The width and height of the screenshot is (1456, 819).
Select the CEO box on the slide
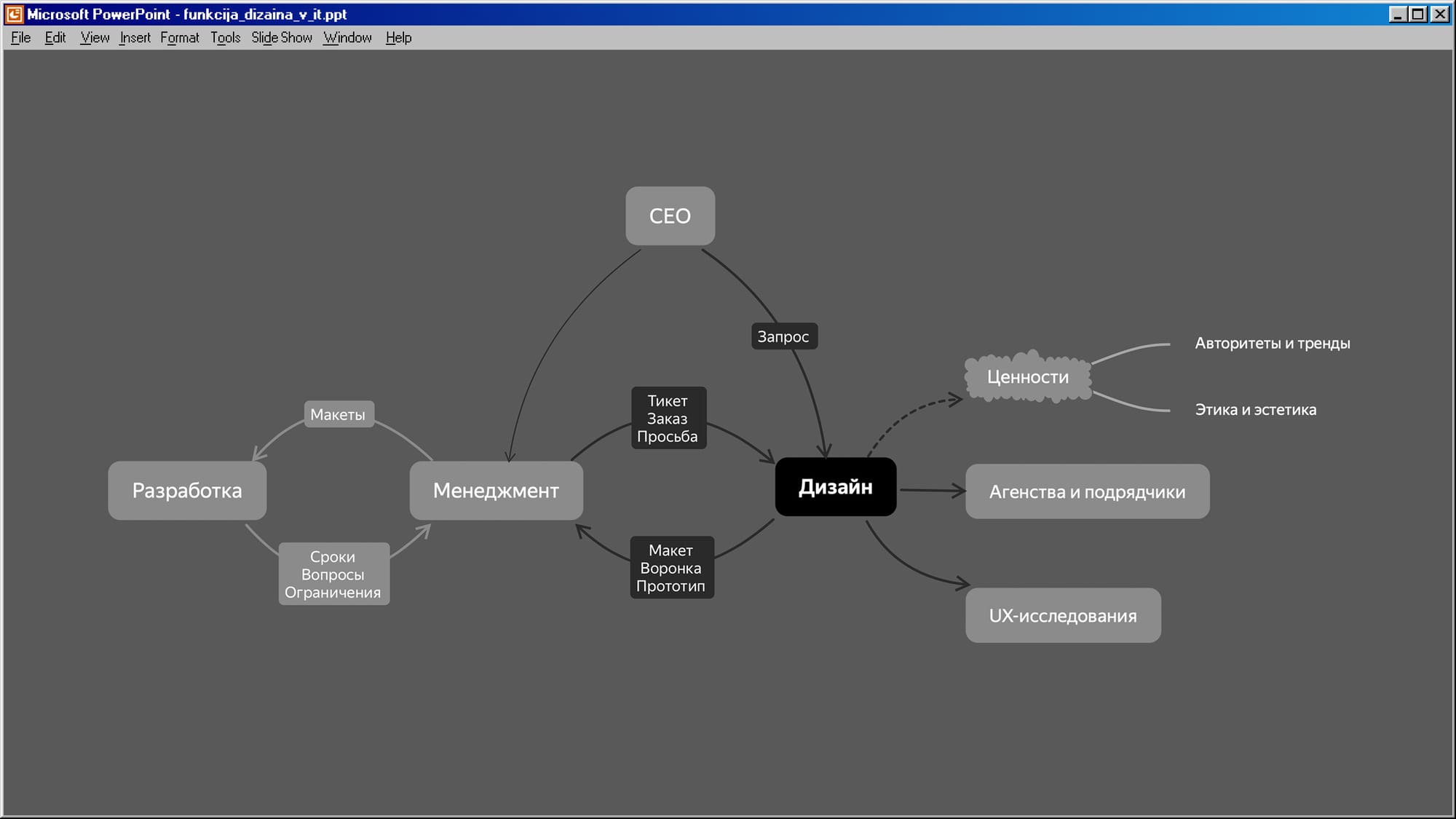pos(670,216)
